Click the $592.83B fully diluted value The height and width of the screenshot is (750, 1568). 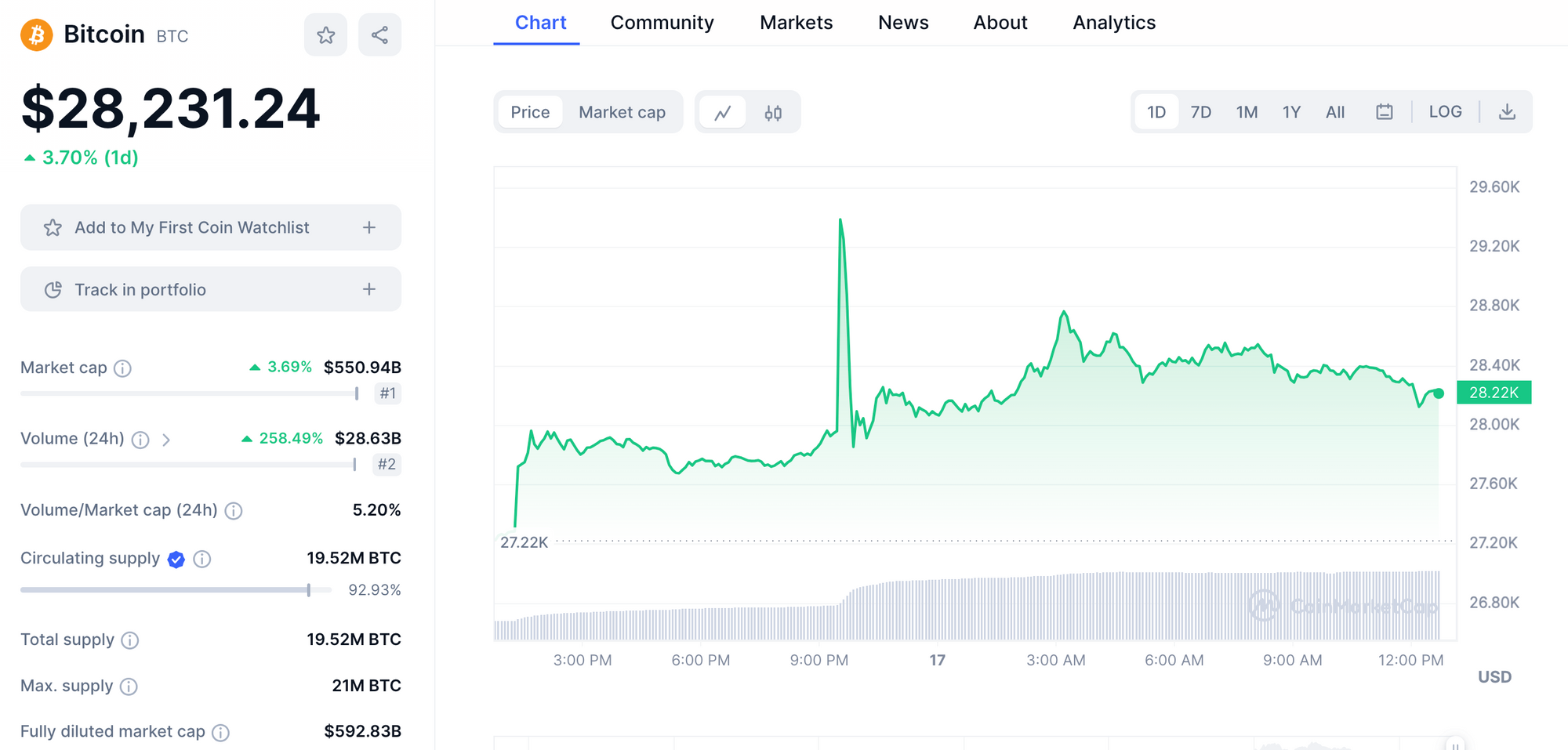click(x=362, y=732)
